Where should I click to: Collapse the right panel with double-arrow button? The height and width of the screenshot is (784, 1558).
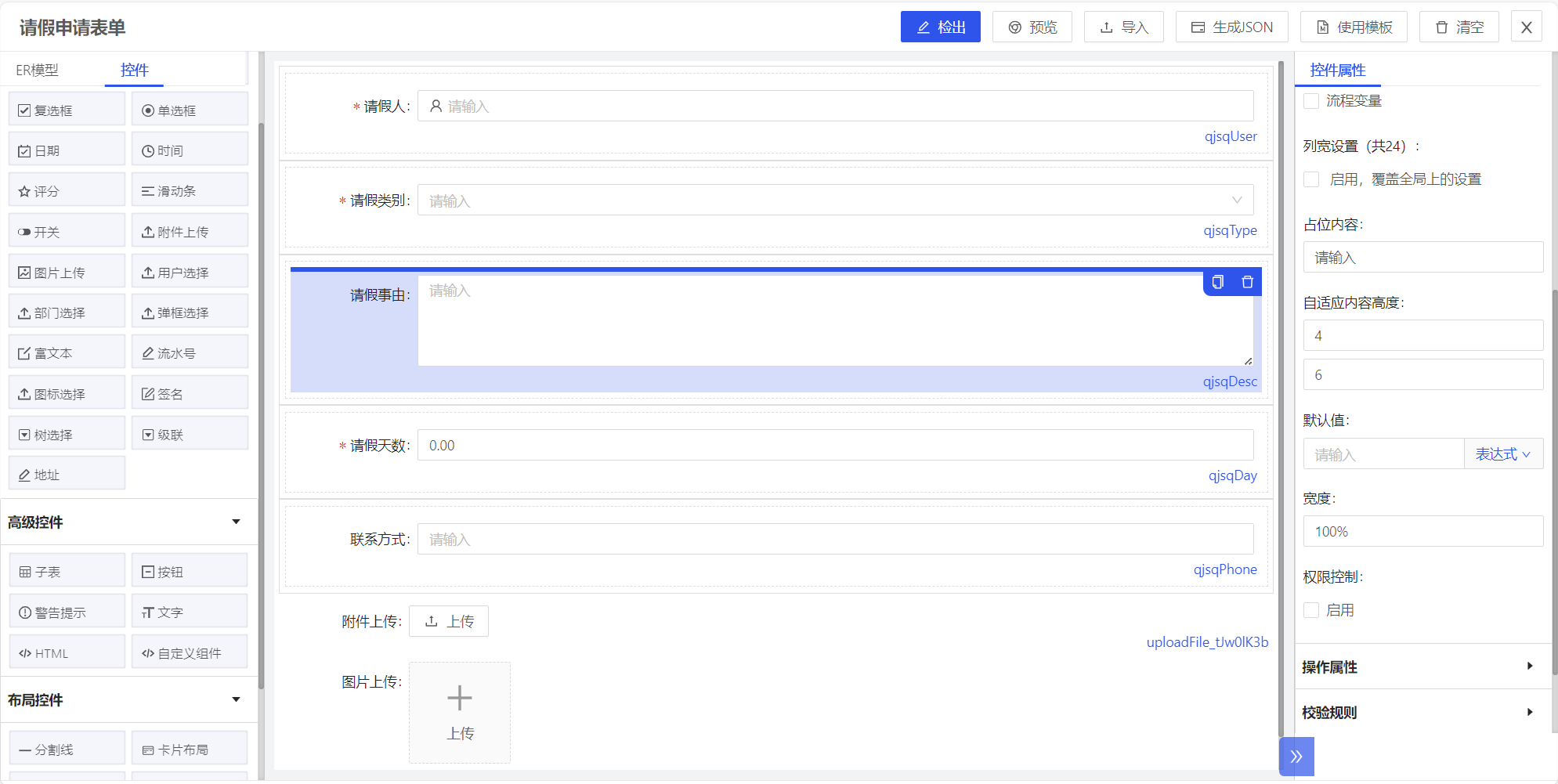click(1296, 756)
